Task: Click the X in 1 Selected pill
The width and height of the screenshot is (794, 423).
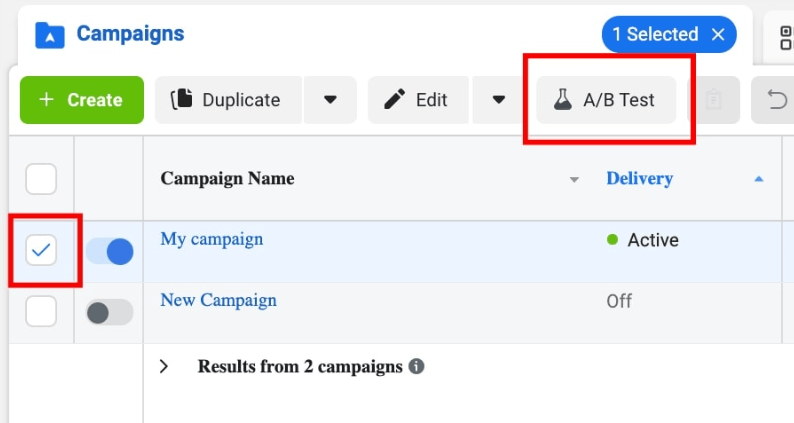Action: [x=718, y=34]
